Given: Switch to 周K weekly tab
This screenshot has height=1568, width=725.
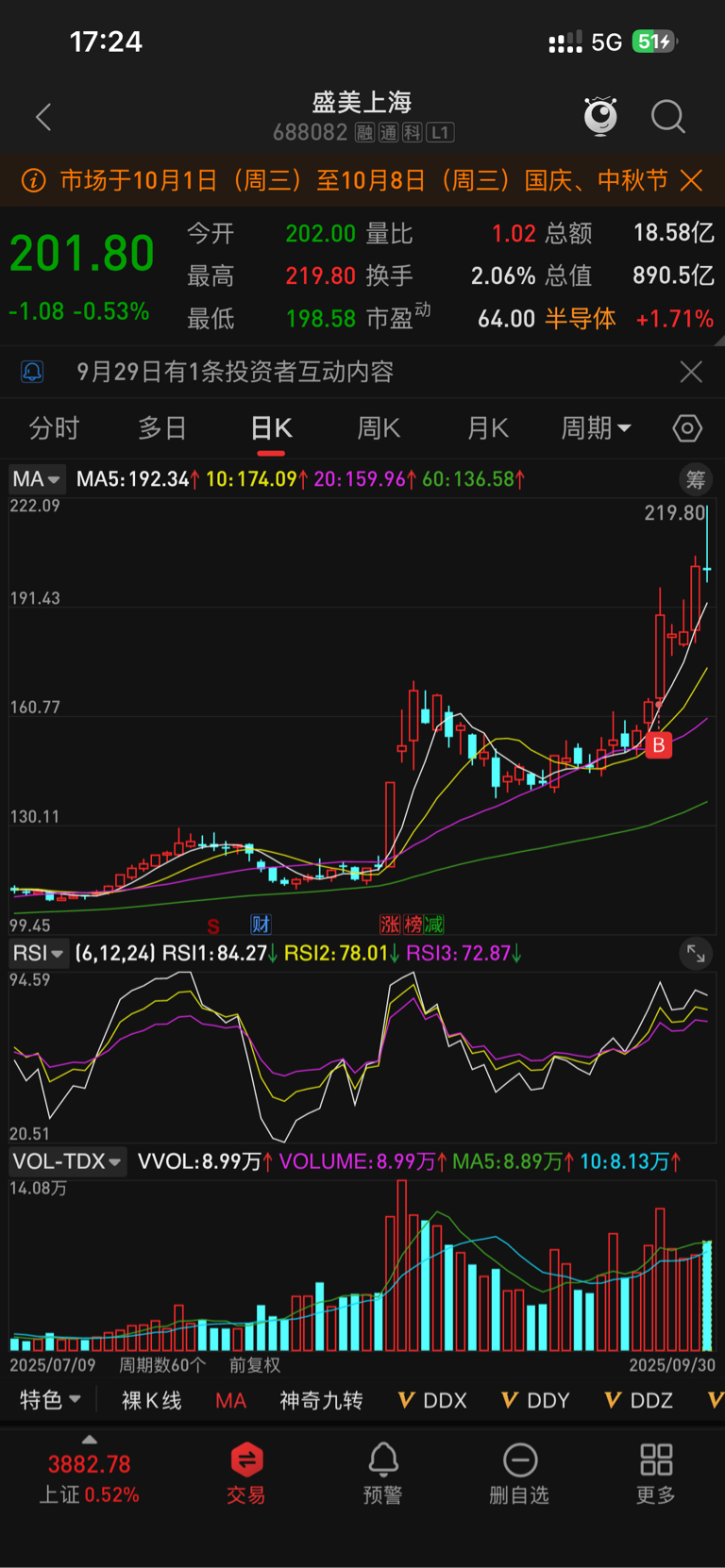Looking at the screenshot, I should pos(379,428).
